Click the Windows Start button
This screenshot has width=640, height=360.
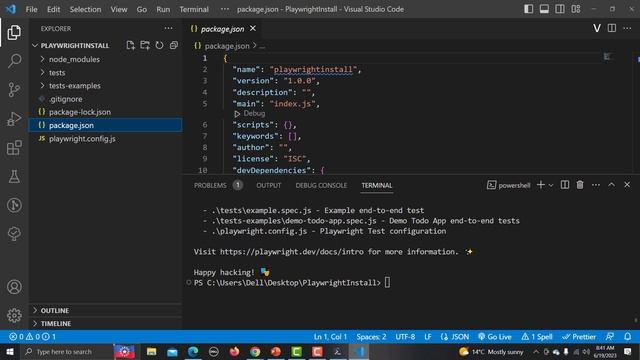(x=10, y=351)
